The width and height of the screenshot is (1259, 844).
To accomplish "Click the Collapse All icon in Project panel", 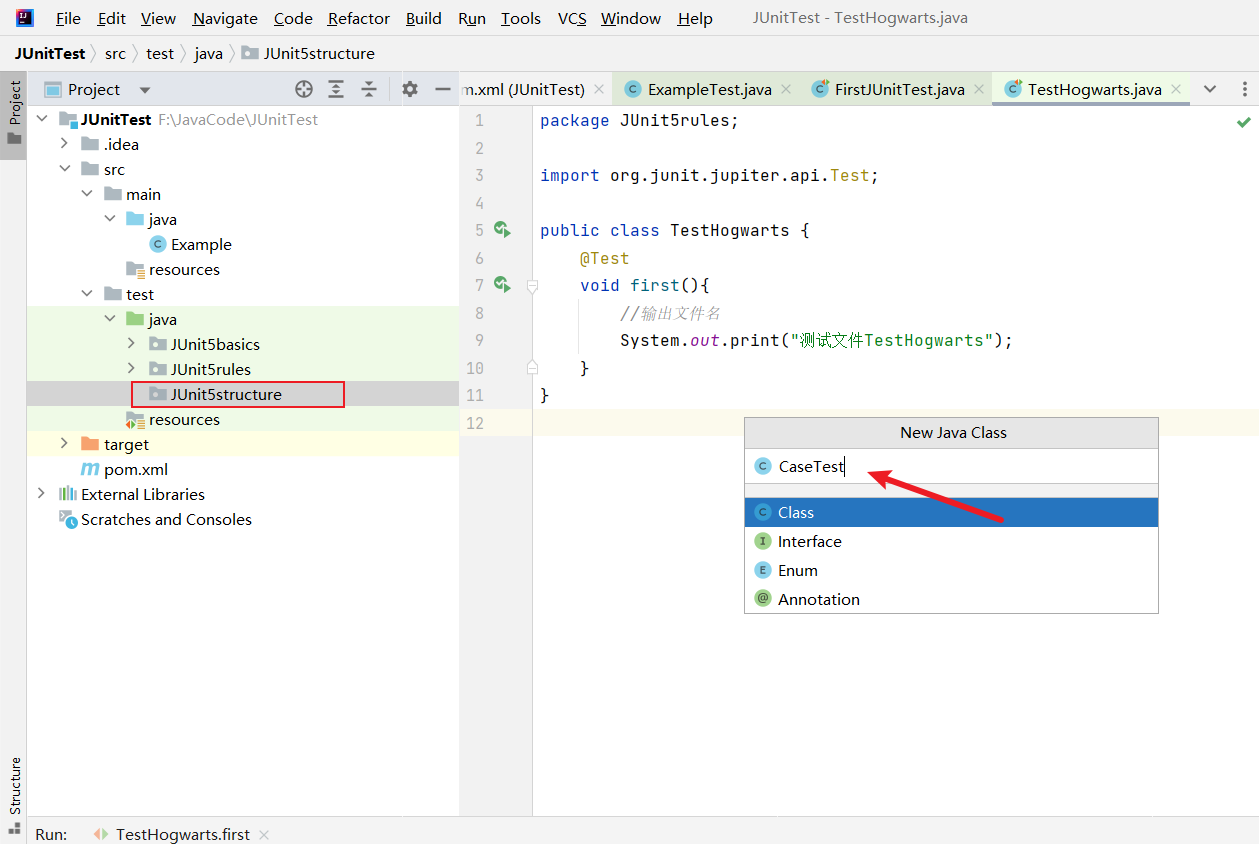I will click(369, 89).
